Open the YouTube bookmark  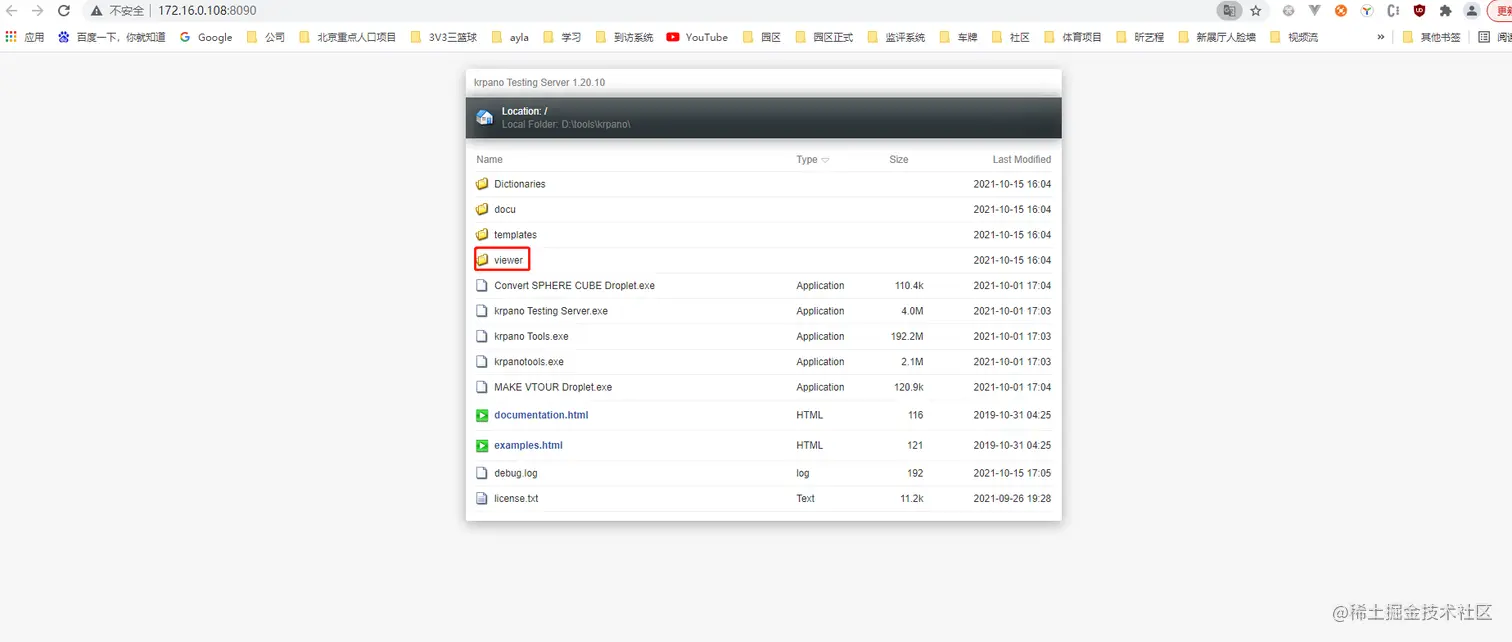(697, 37)
